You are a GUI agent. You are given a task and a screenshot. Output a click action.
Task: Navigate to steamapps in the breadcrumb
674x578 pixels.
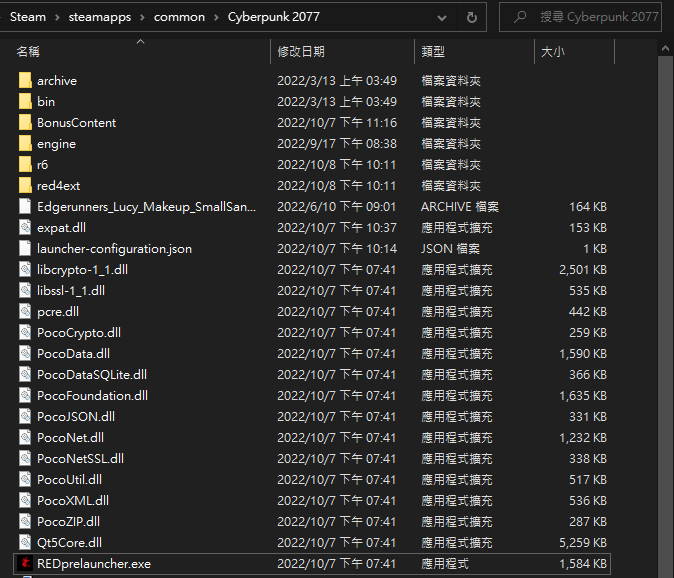(x=100, y=17)
